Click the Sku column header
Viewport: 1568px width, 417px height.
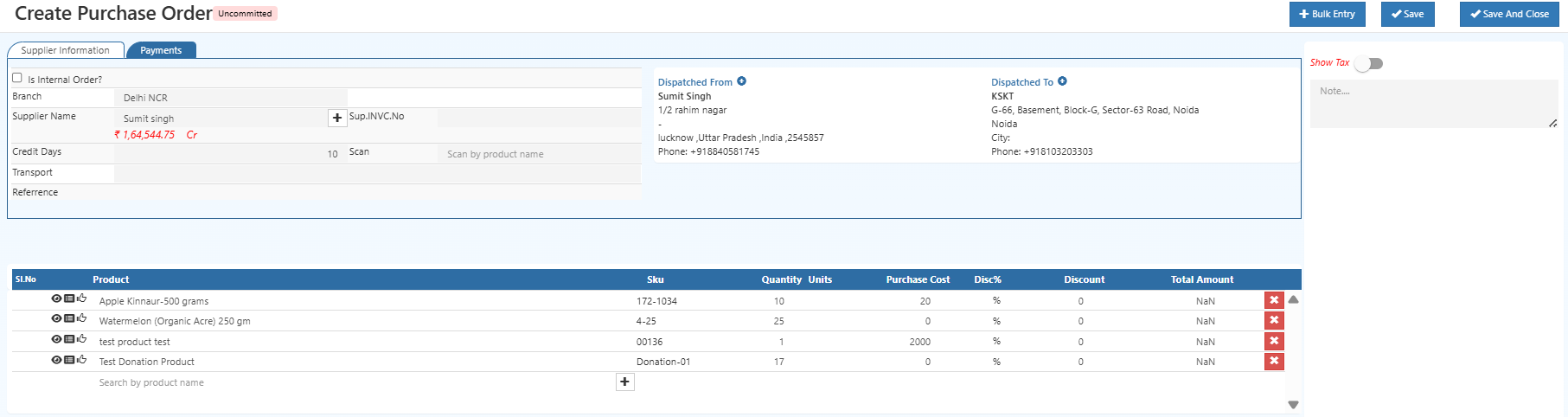[655, 279]
